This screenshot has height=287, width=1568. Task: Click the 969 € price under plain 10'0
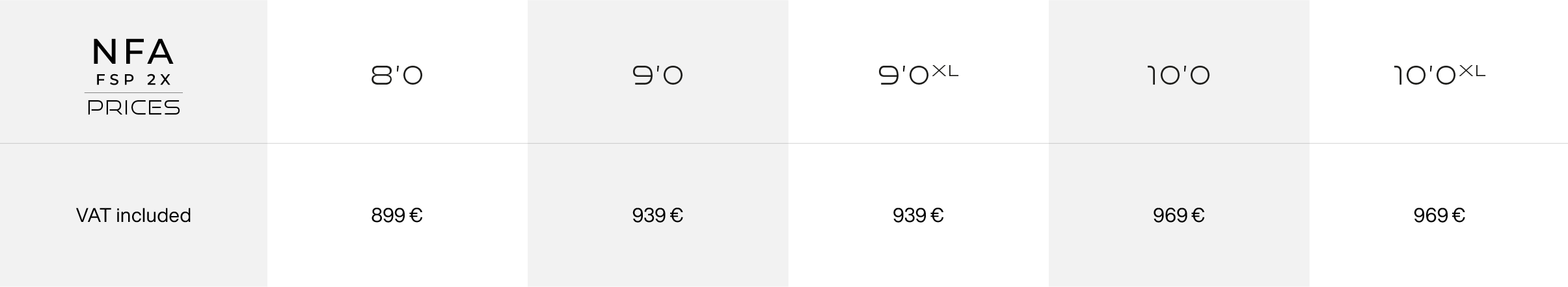click(1178, 215)
